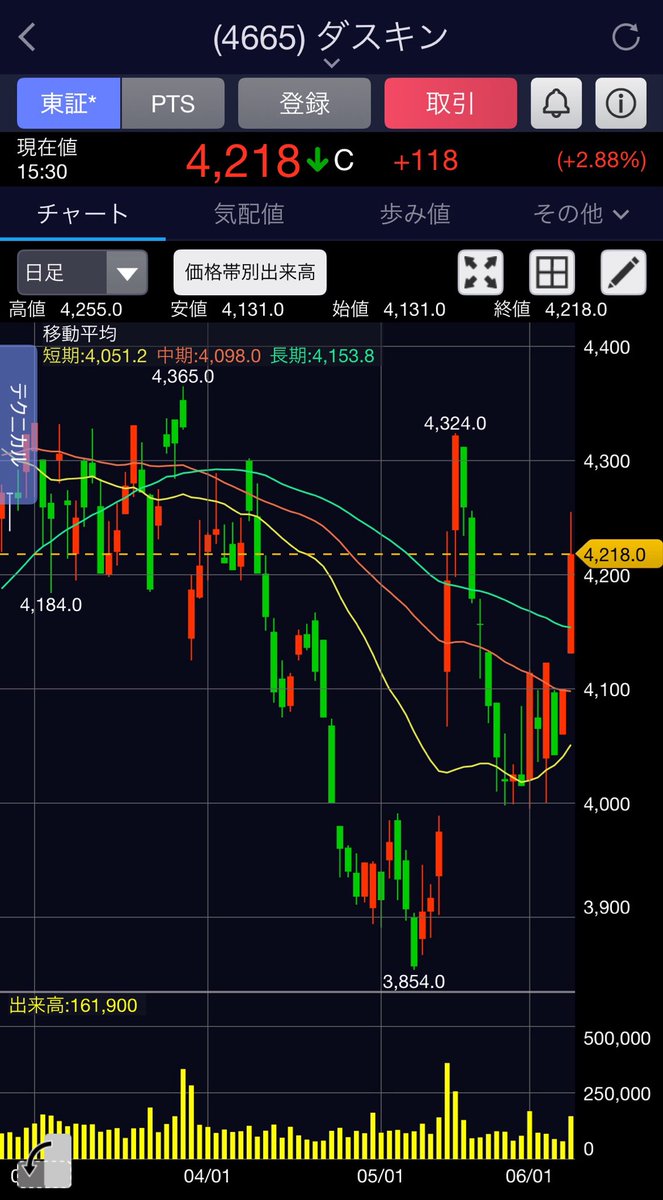The width and height of the screenshot is (663, 1200).
Task: Tap the 06/01 date axis marker
Action: pyautogui.click(x=529, y=1176)
